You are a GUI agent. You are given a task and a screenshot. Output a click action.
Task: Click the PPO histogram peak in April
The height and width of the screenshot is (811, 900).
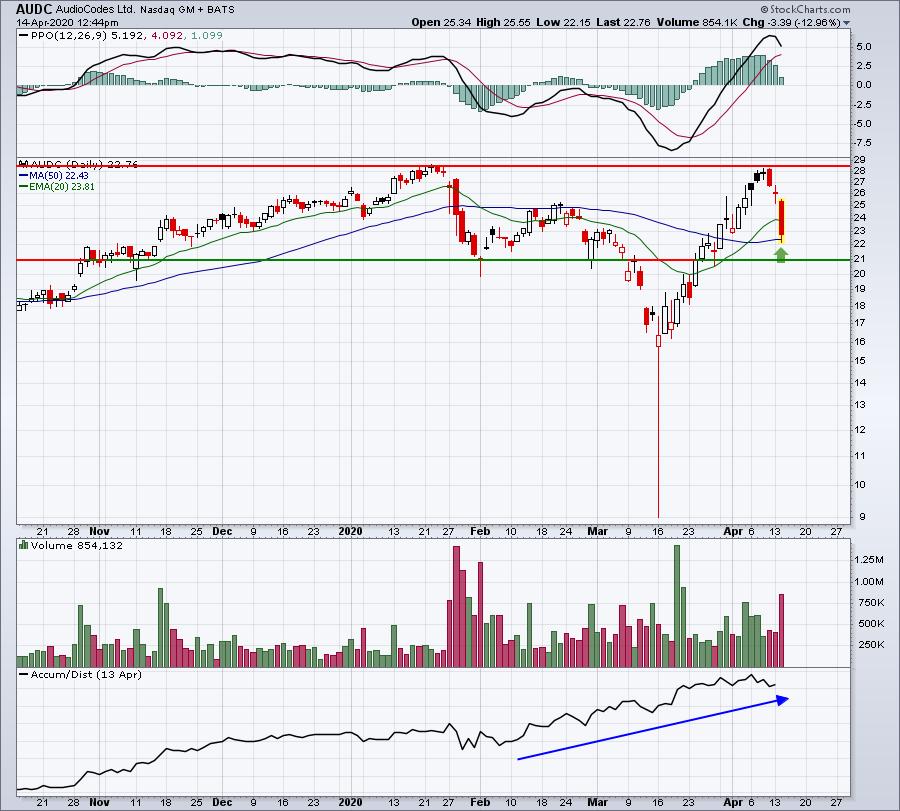pos(759,70)
